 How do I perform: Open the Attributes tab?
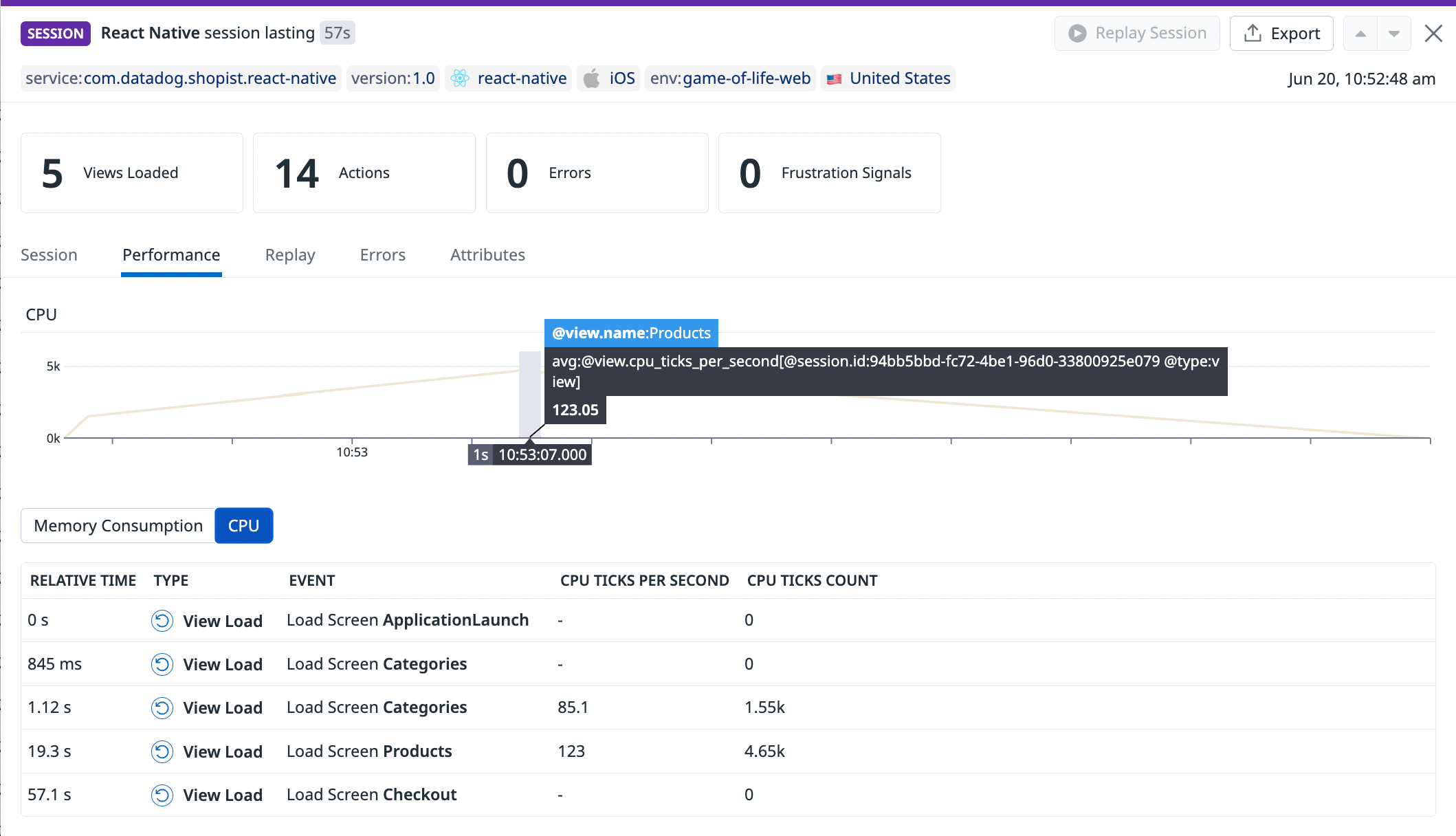[487, 255]
